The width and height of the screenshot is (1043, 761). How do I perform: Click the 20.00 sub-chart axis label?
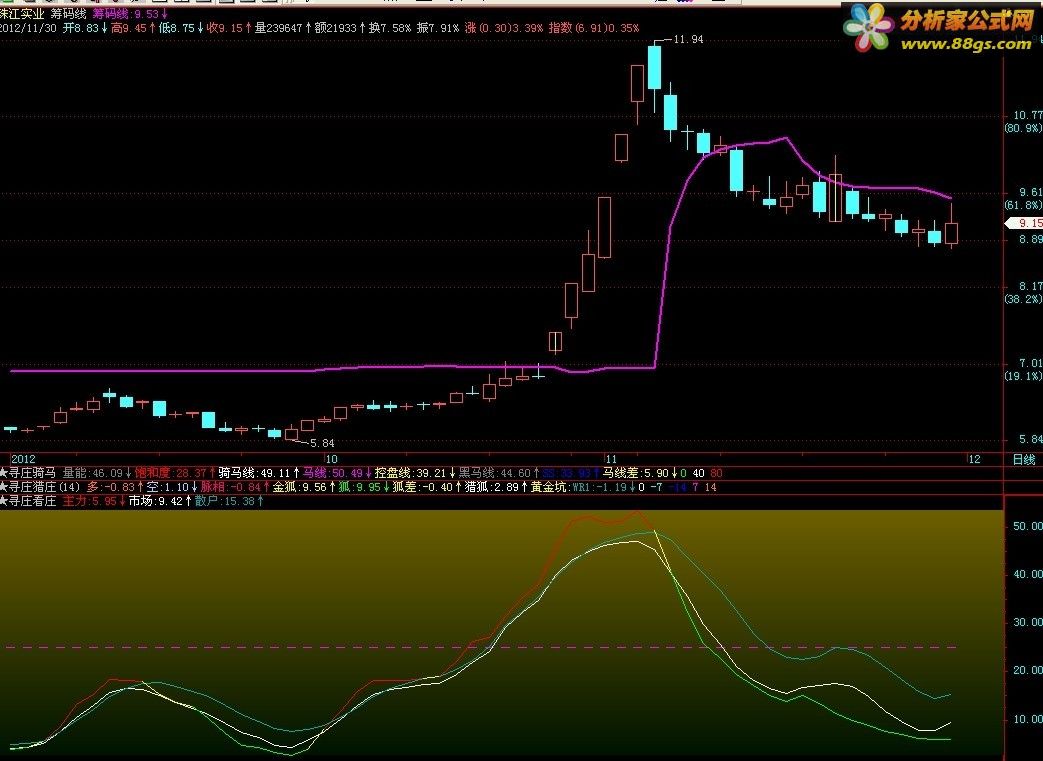(1028, 671)
